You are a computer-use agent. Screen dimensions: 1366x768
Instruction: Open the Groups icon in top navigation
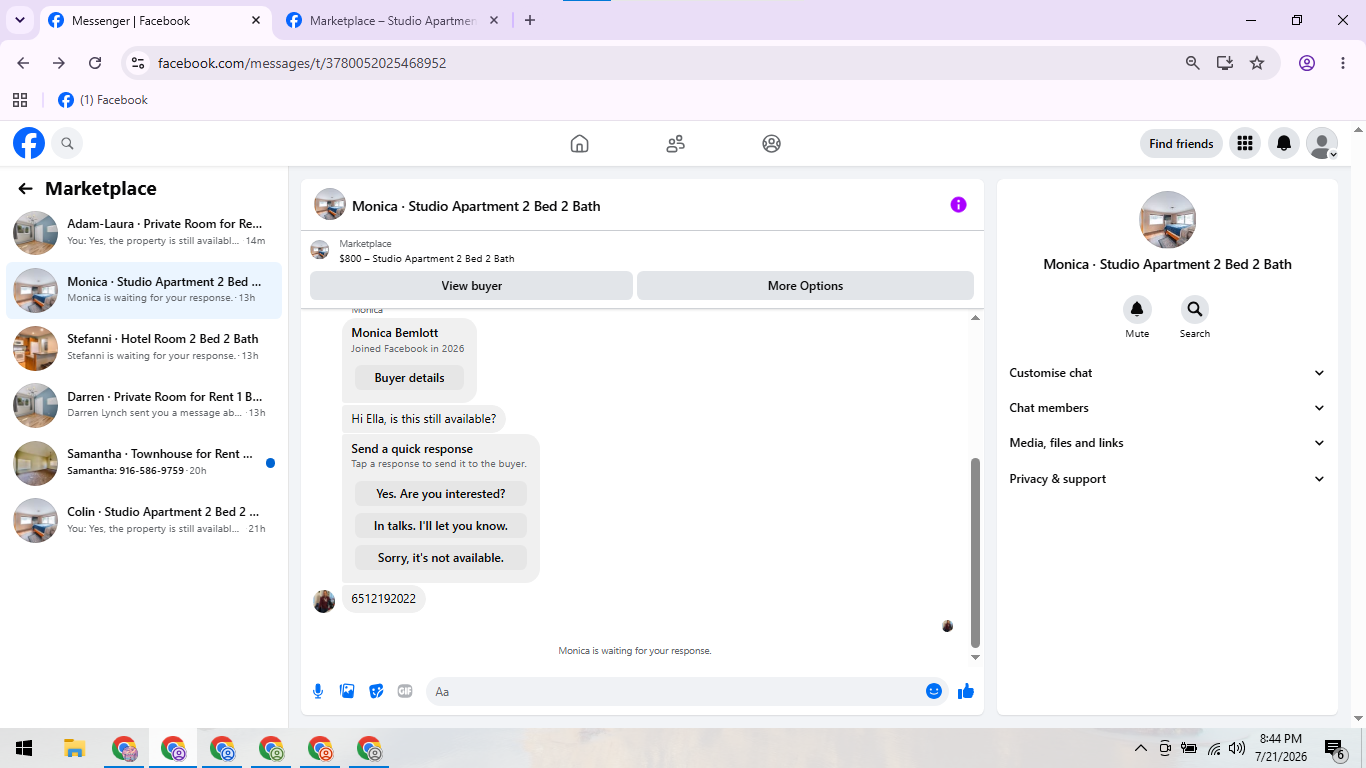pos(771,143)
